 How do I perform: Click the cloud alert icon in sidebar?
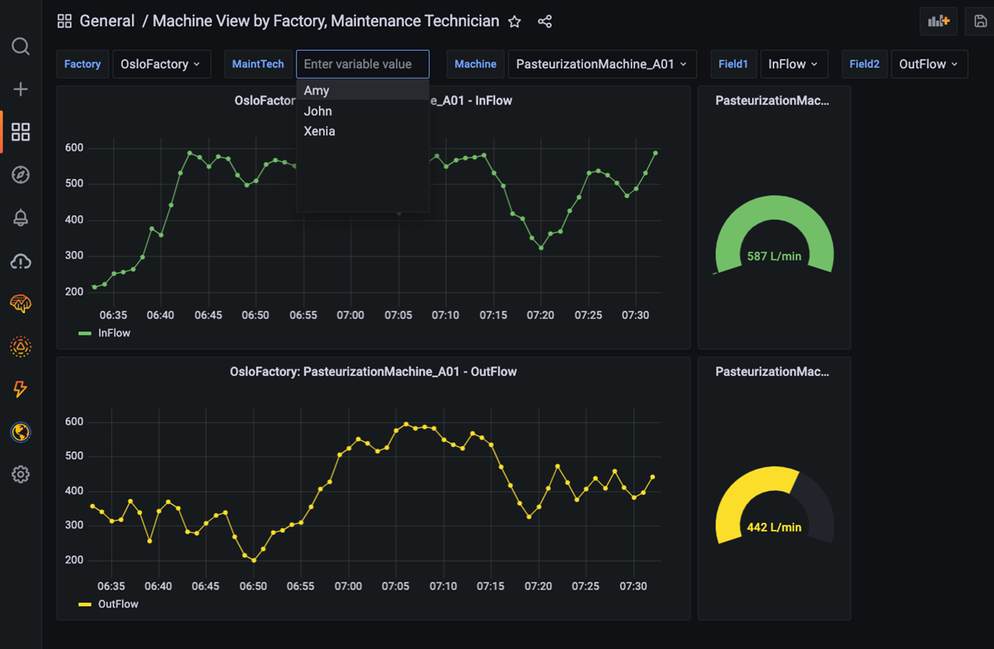[20, 260]
